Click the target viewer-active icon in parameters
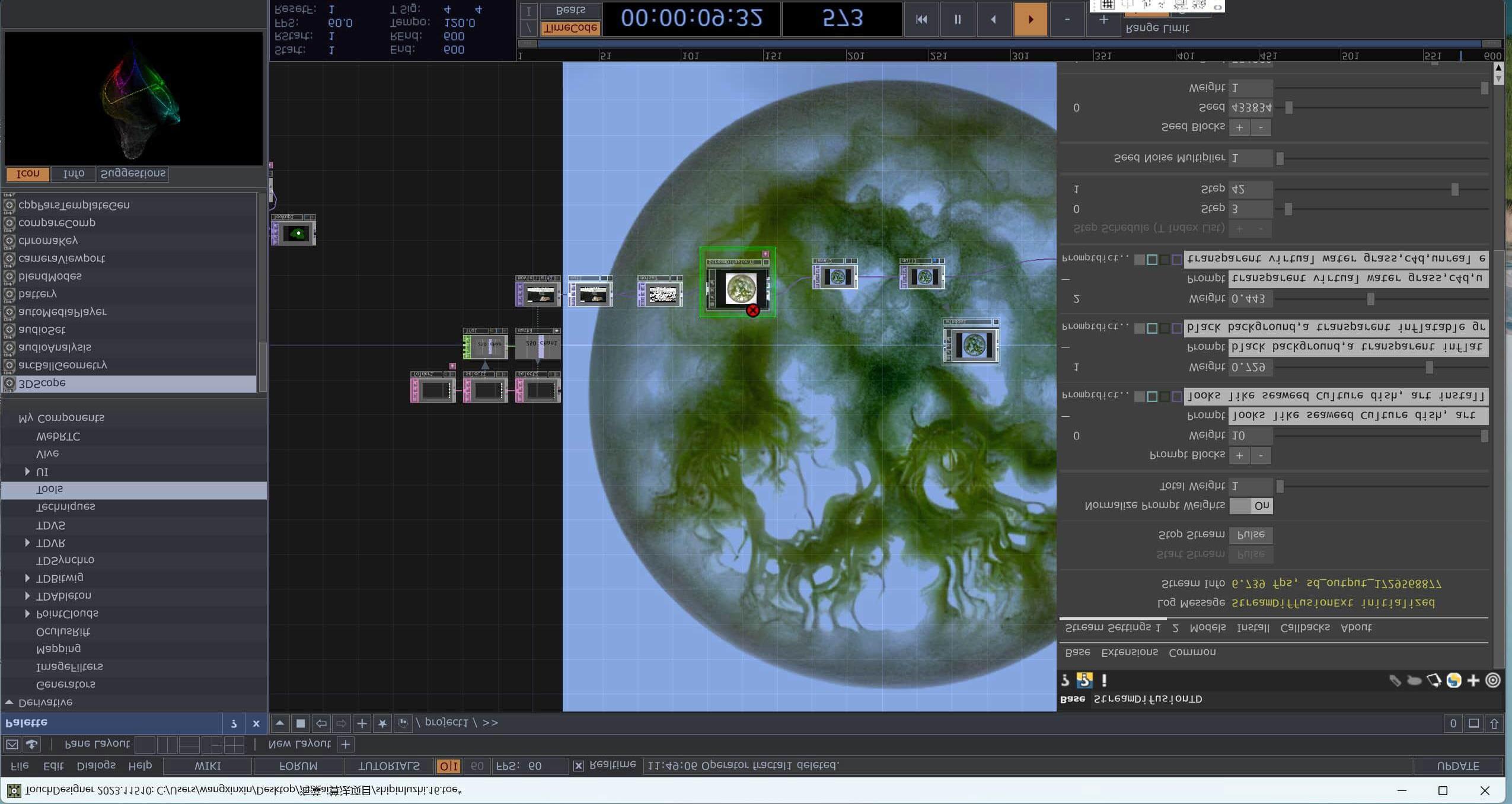The width and height of the screenshot is (1512, 804). (1492, 680)
